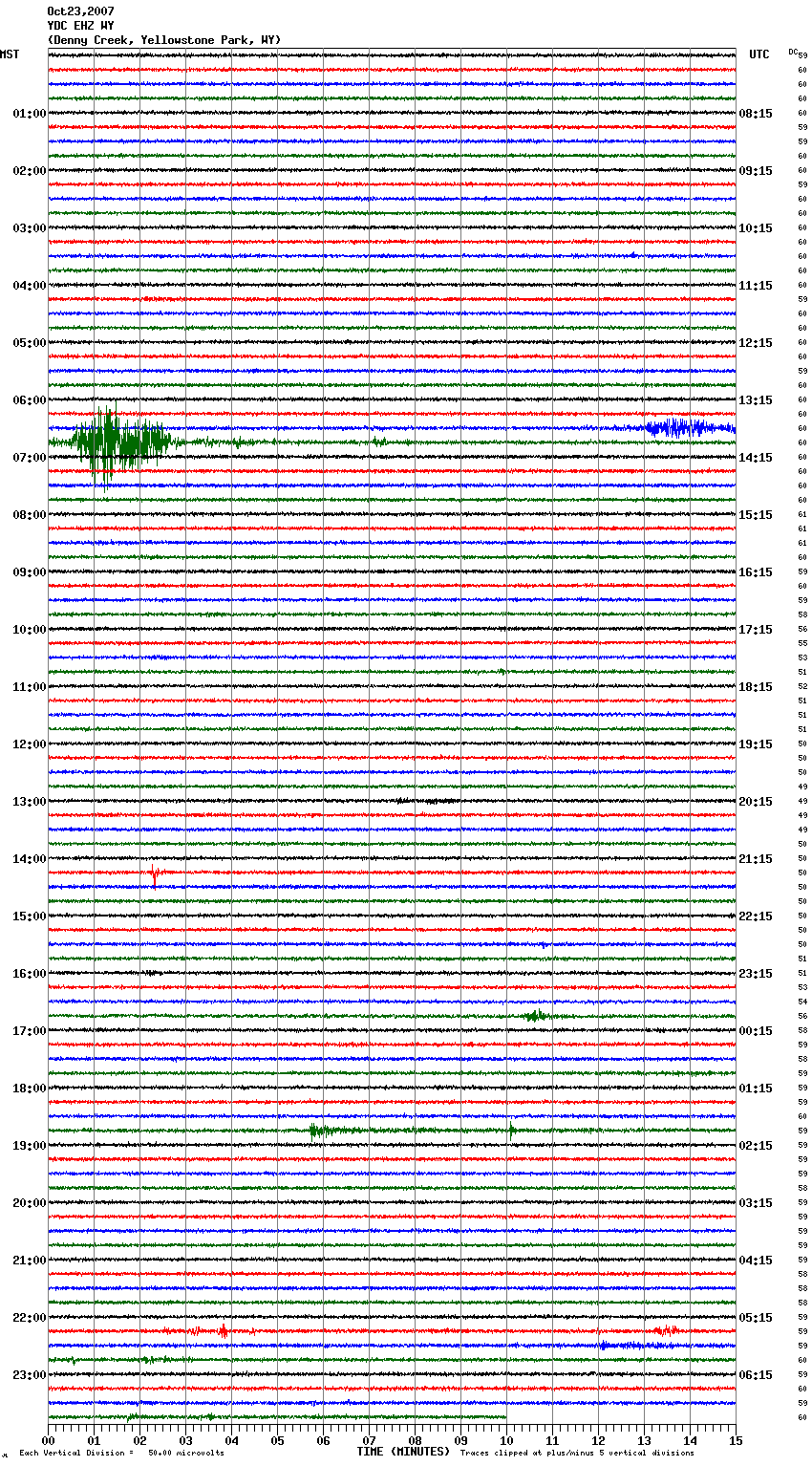812x1466 pixels.
Task: Select the 16:00 MST row label
Action: click(29, 974)
